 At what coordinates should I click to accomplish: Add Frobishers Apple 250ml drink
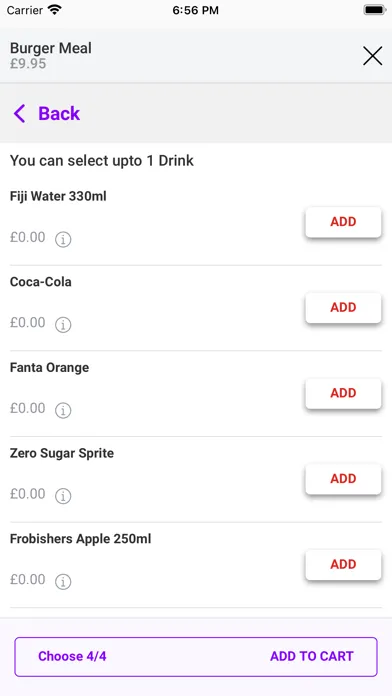click(343, 565)
